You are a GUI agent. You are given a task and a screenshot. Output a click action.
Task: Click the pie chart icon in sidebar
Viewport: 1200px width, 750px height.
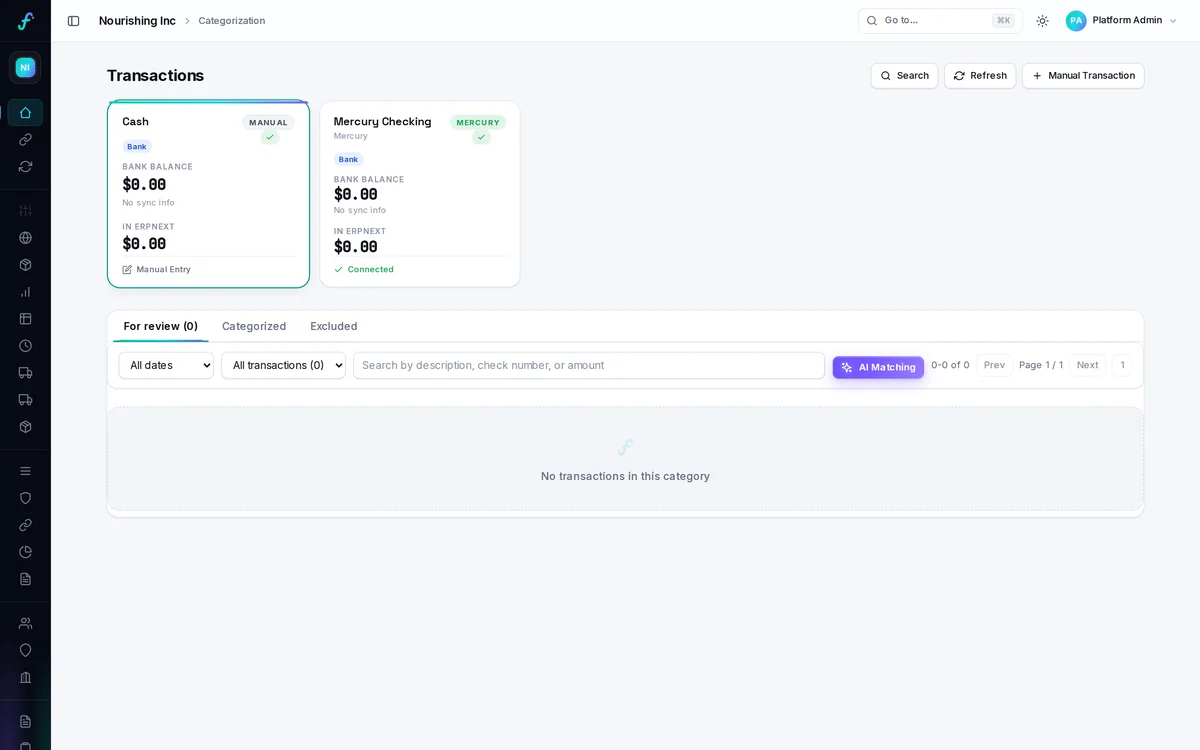(25, 552)
